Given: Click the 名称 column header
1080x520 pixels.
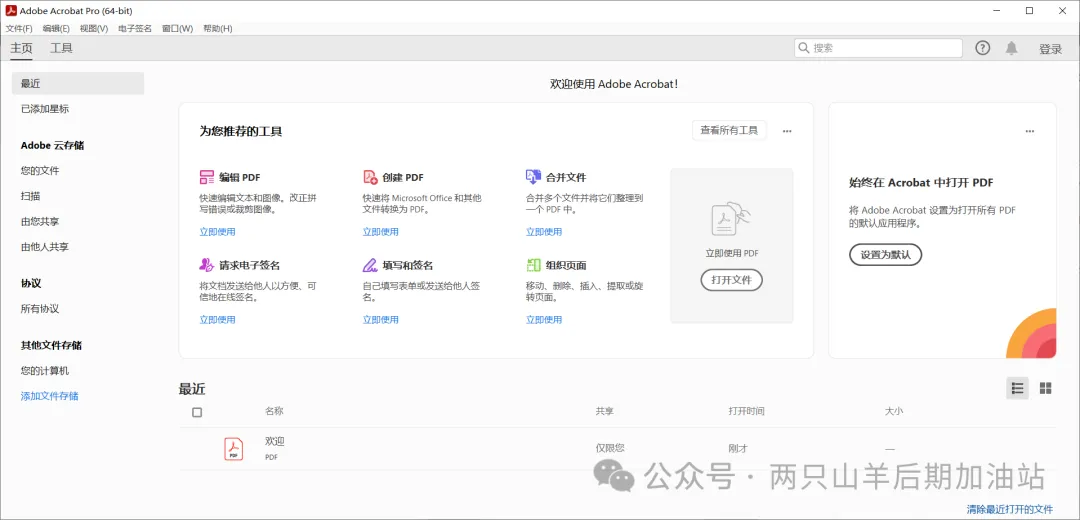Looking at the screenshot, I should point(274,411).
